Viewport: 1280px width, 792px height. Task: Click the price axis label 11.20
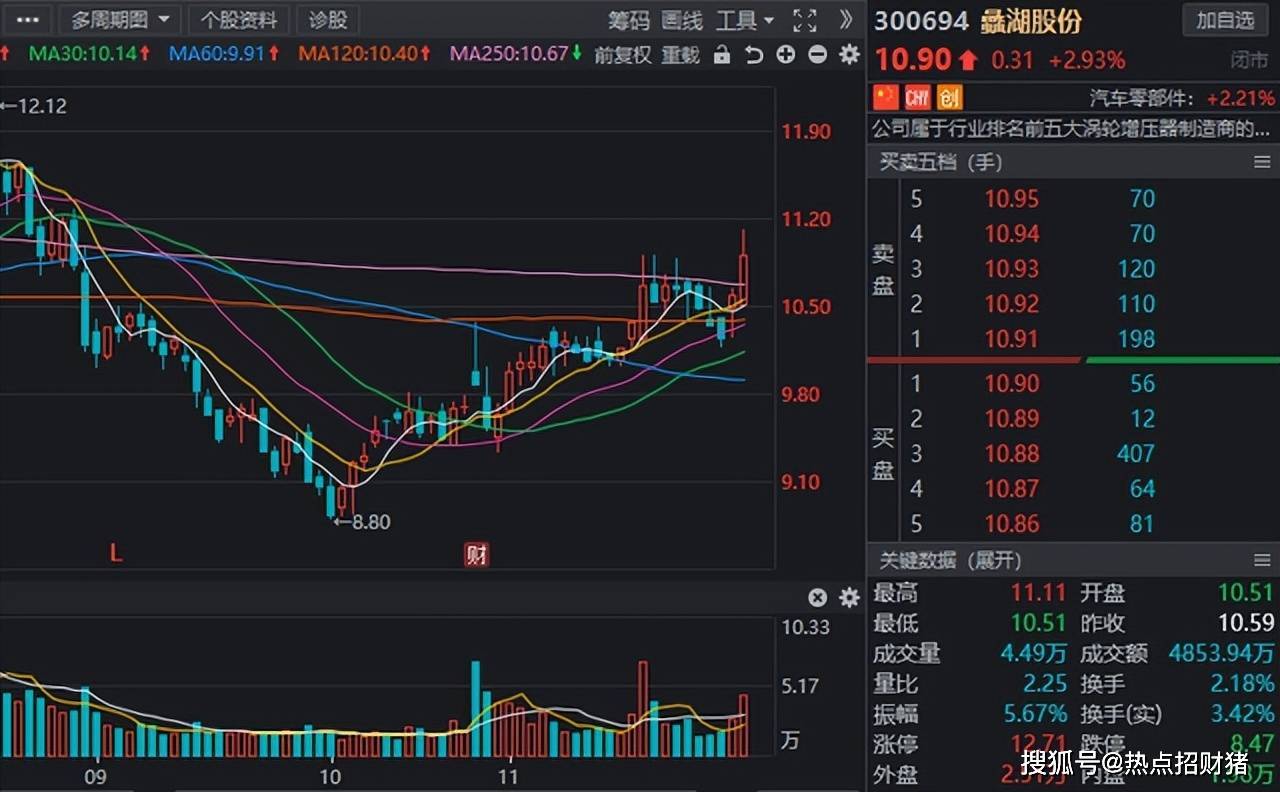click(x=806, y=220)
